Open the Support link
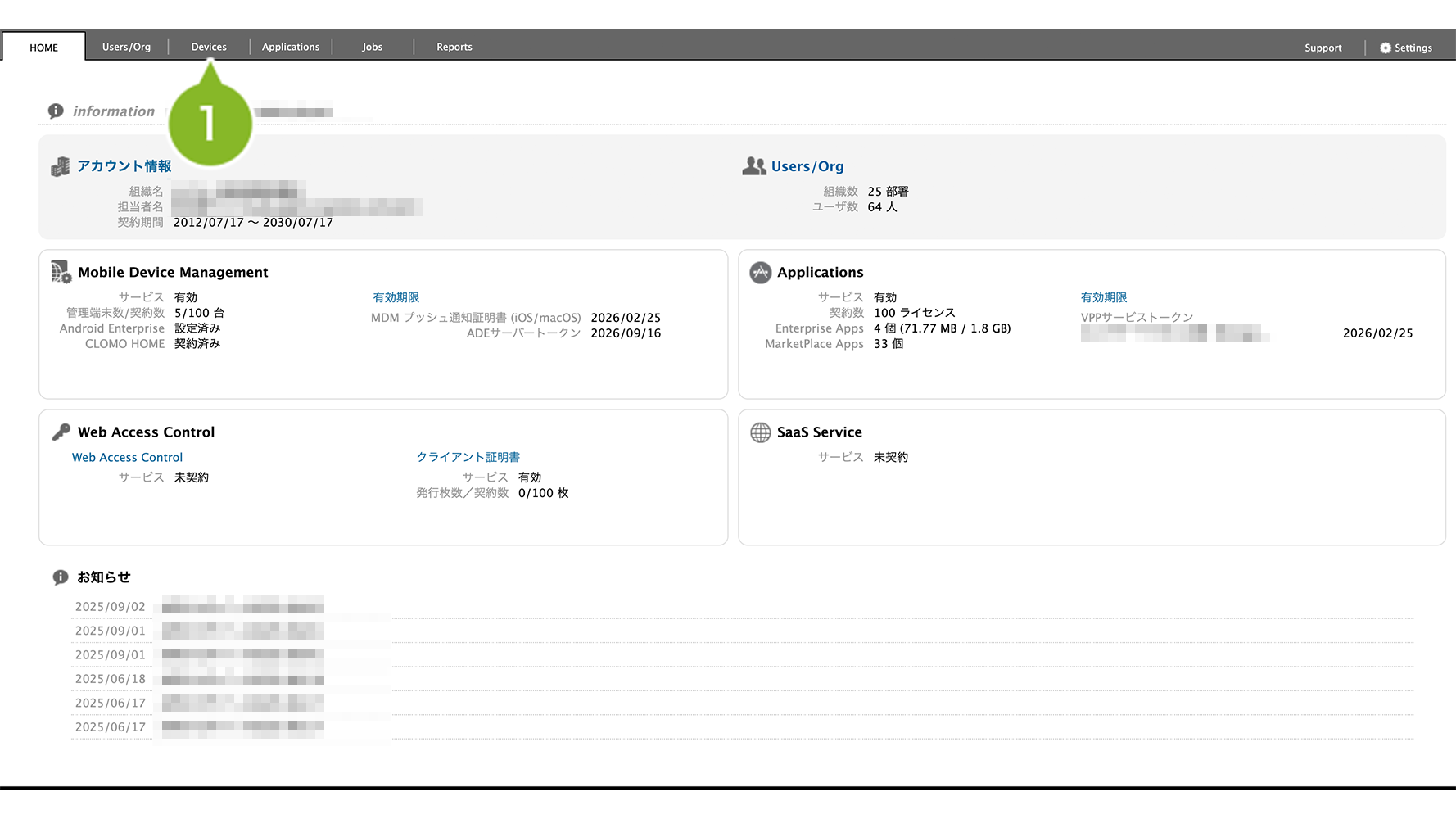The width and height of the screenshot is (1456, 819). tap(1323, 48)
